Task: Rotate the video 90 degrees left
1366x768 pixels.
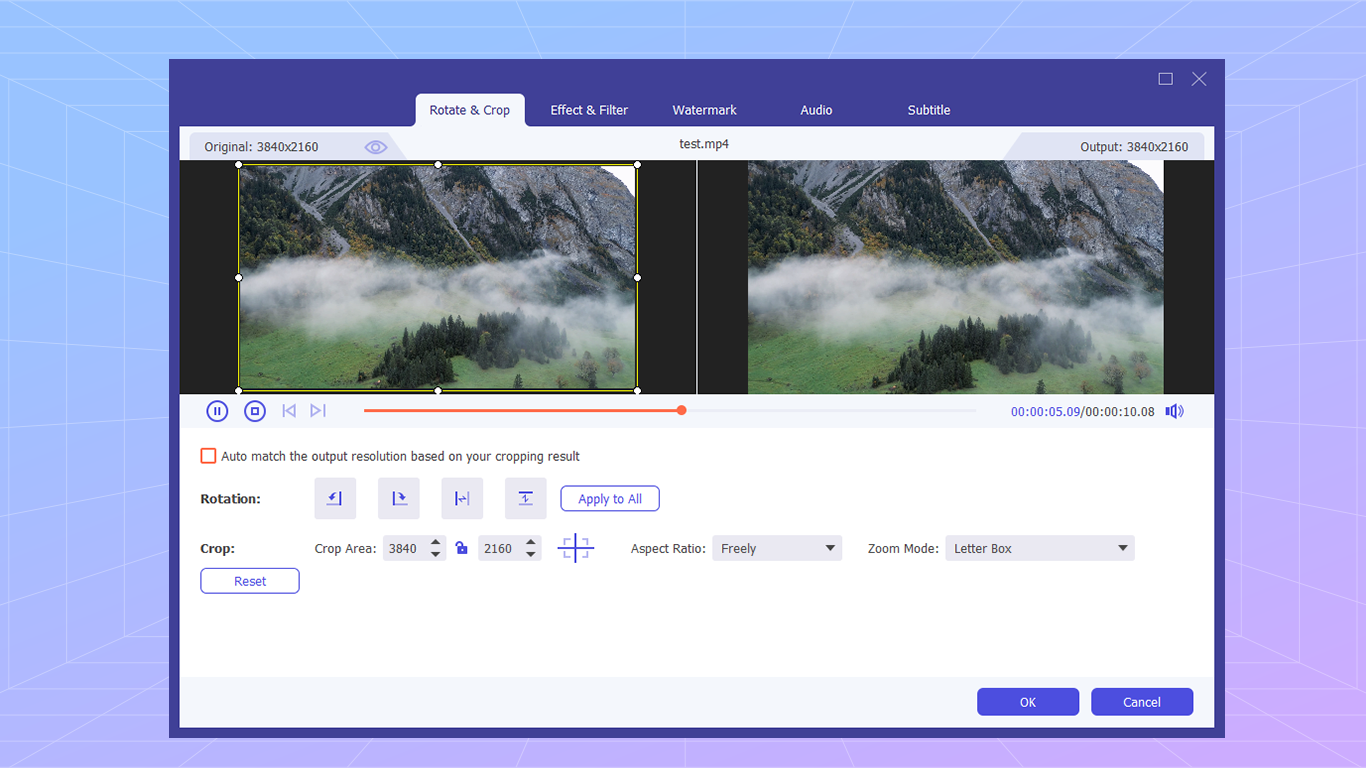Action: point(335,498)
